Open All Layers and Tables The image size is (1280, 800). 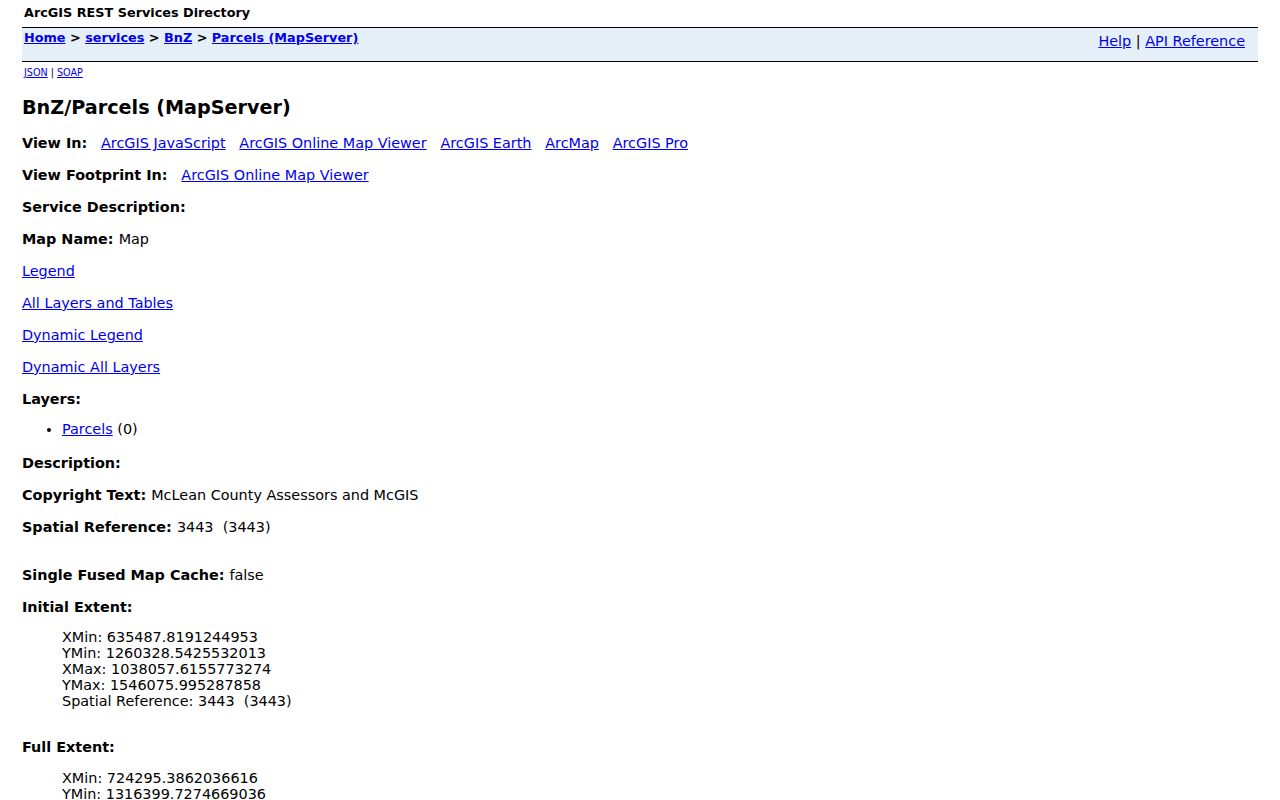pos(97,303)
